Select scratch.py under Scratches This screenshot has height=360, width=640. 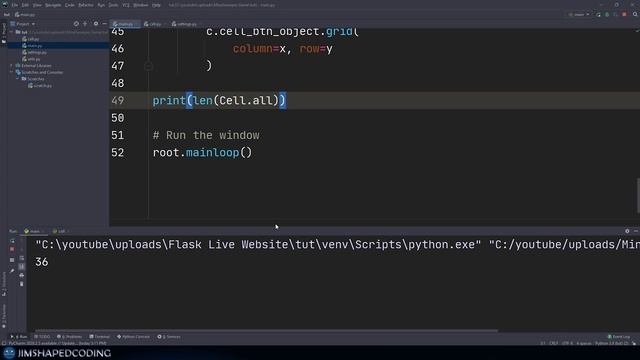click(x=40, y=86)
